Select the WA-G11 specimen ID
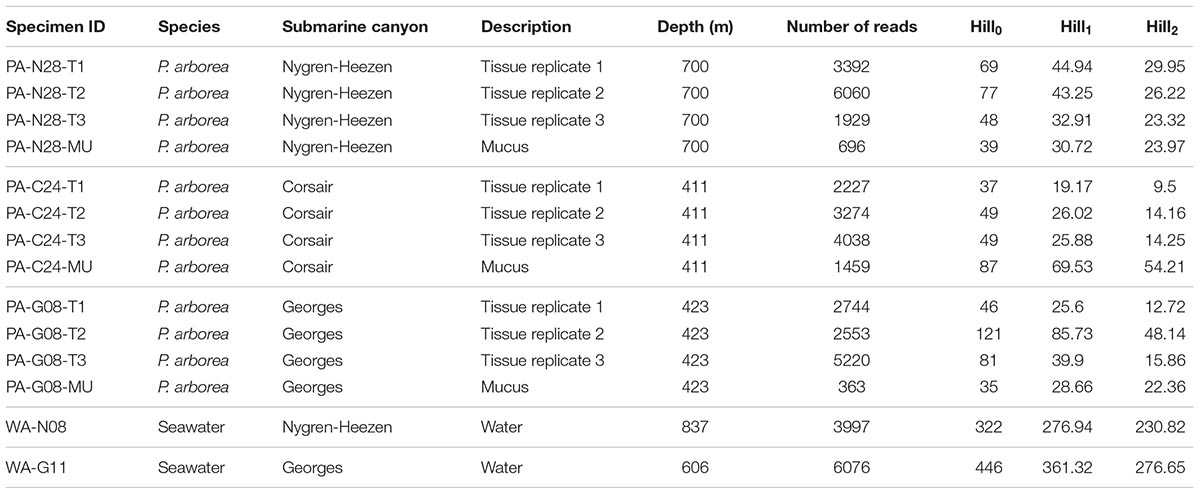This screenshot has width=1200, height=494. pyautogui.click(x=32, y=467)
